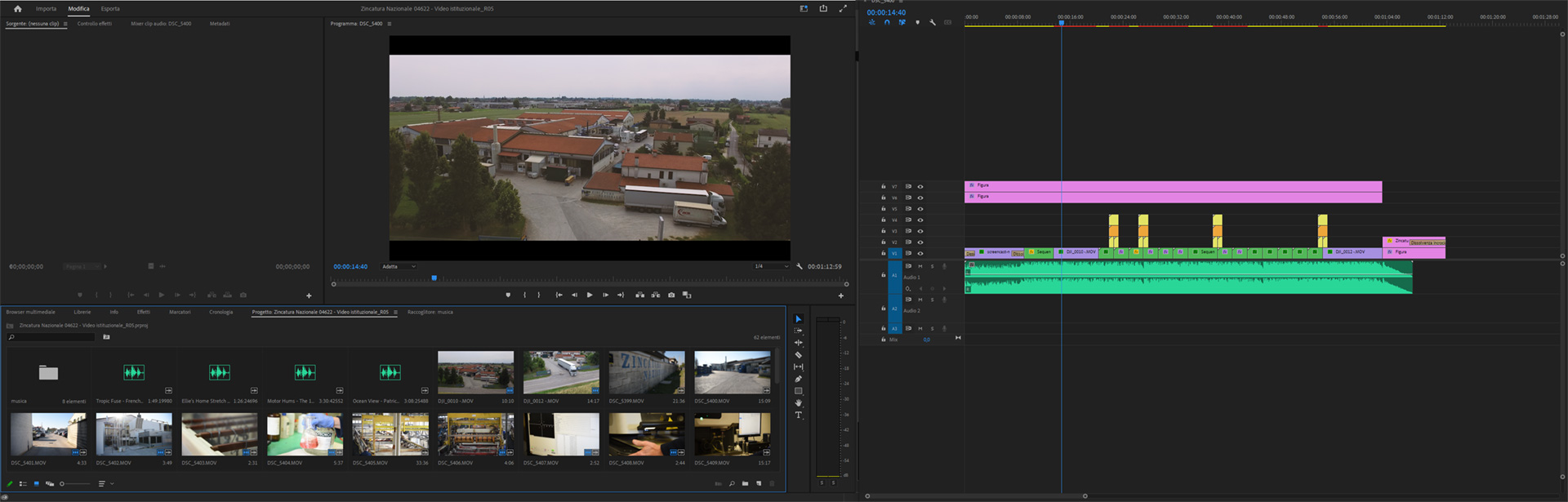The image size is (1568, 502).
Task: Click the Export Frame camera icon
Action: click(671, 295)
